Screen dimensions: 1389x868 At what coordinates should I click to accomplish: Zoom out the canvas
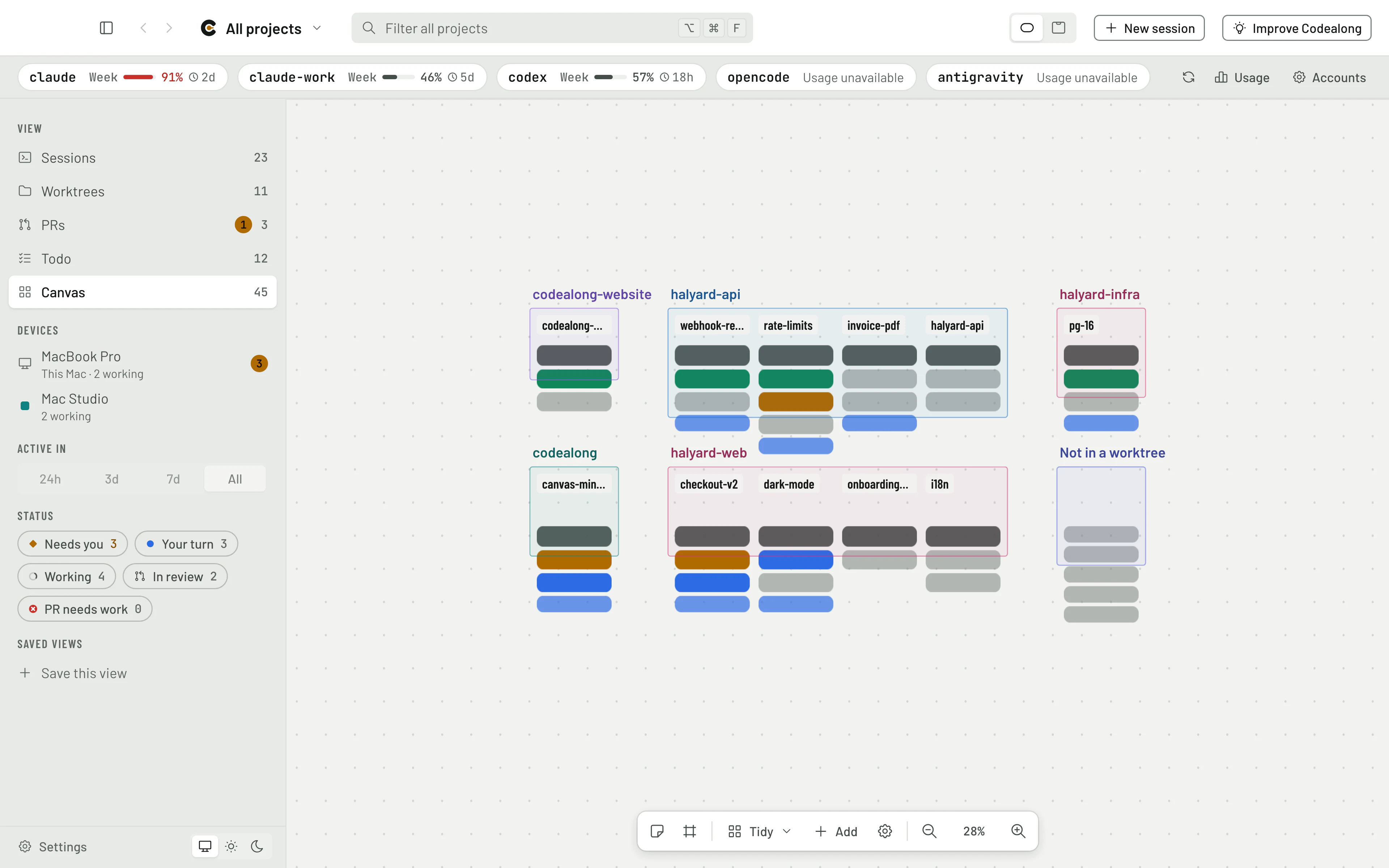click(x=929, y=831)
